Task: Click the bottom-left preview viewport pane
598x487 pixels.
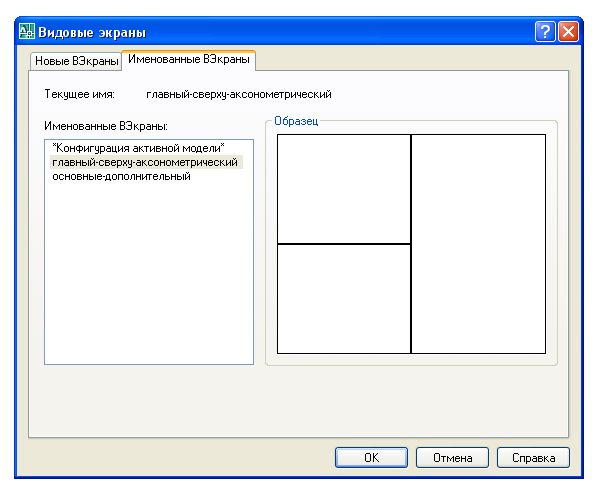Action: tap(344, 299)
